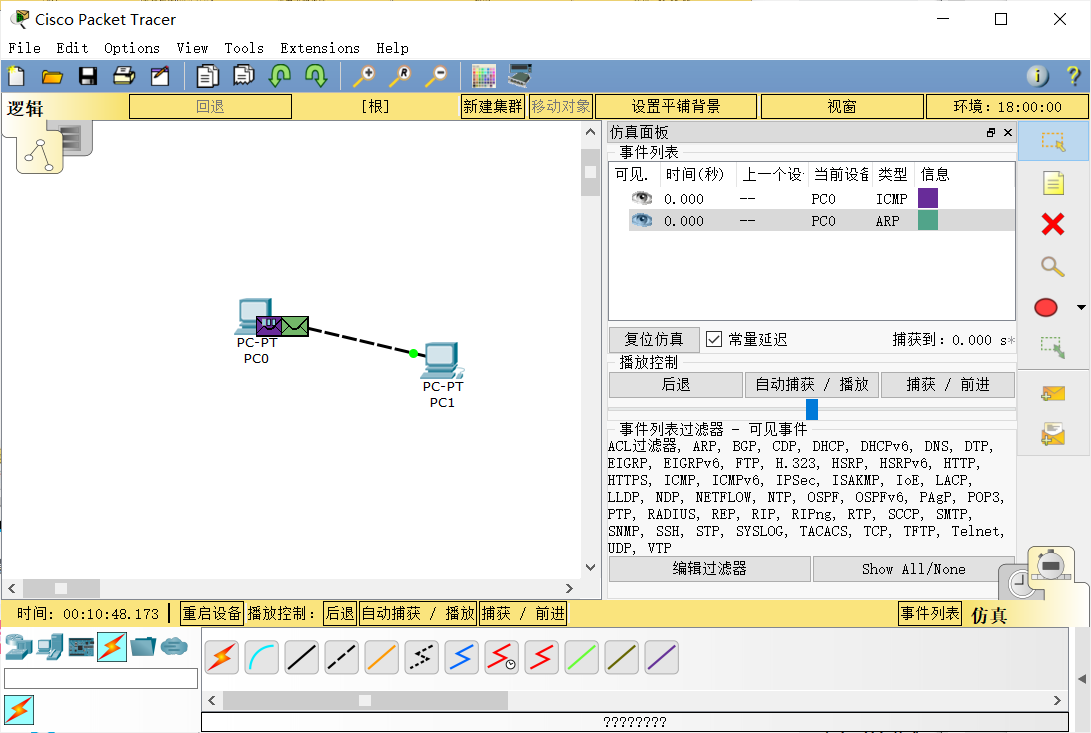Viewport: 1091px width, 733px height.
Task: Click the PC1 device on canvas
Action: pos(443,361)
